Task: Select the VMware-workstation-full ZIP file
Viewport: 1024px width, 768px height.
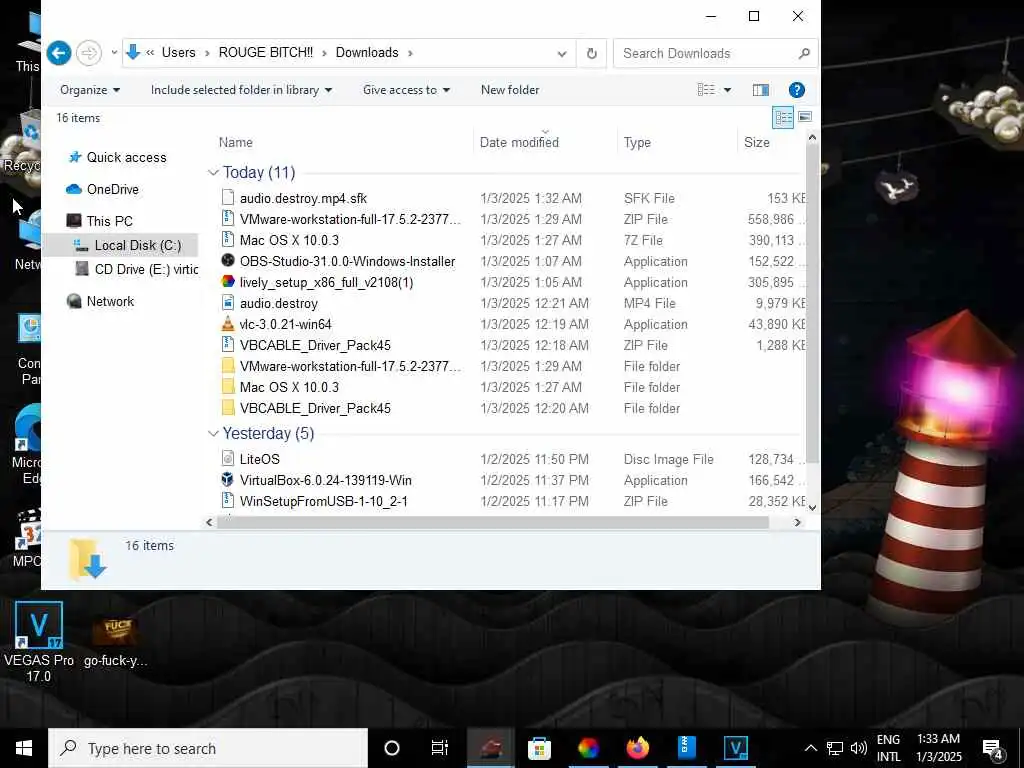Action: tap(350, 219)
